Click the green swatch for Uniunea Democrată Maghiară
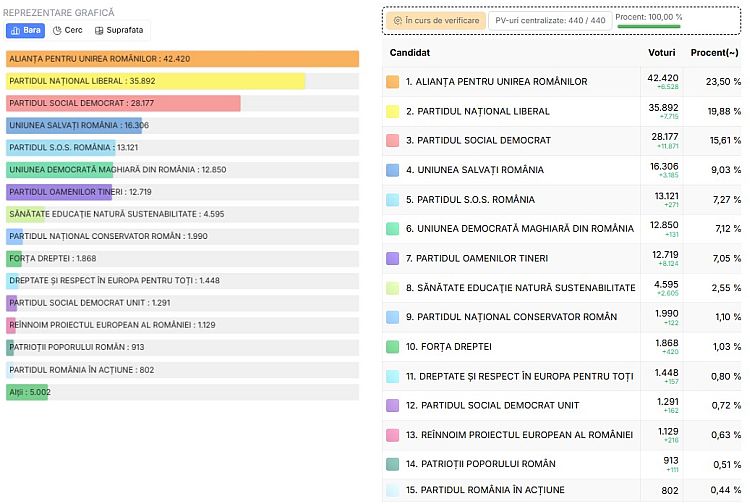Image resolution: width=750 pixels, height=504 pixels. tap(393, 229)
